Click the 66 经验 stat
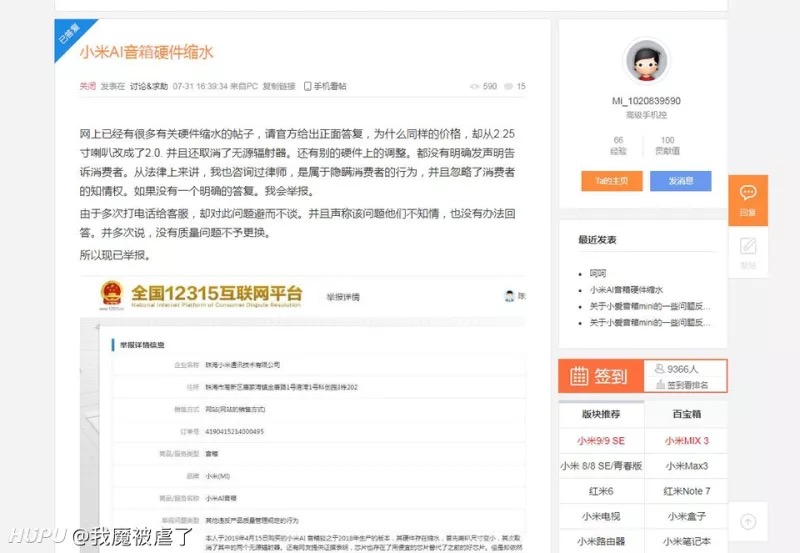 click(618, 145)
